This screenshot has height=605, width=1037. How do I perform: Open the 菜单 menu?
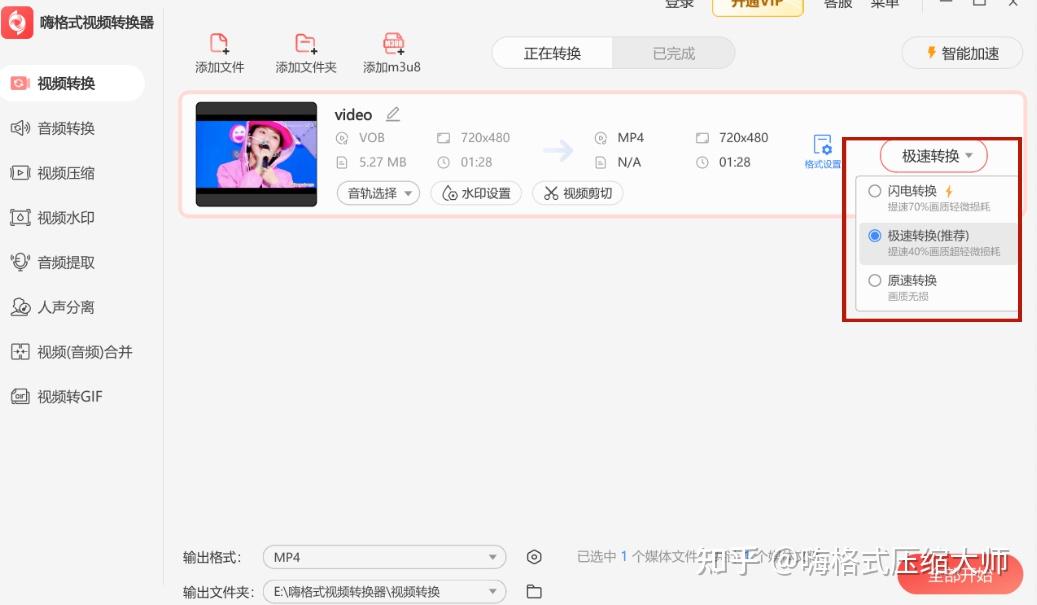(886, 5)
